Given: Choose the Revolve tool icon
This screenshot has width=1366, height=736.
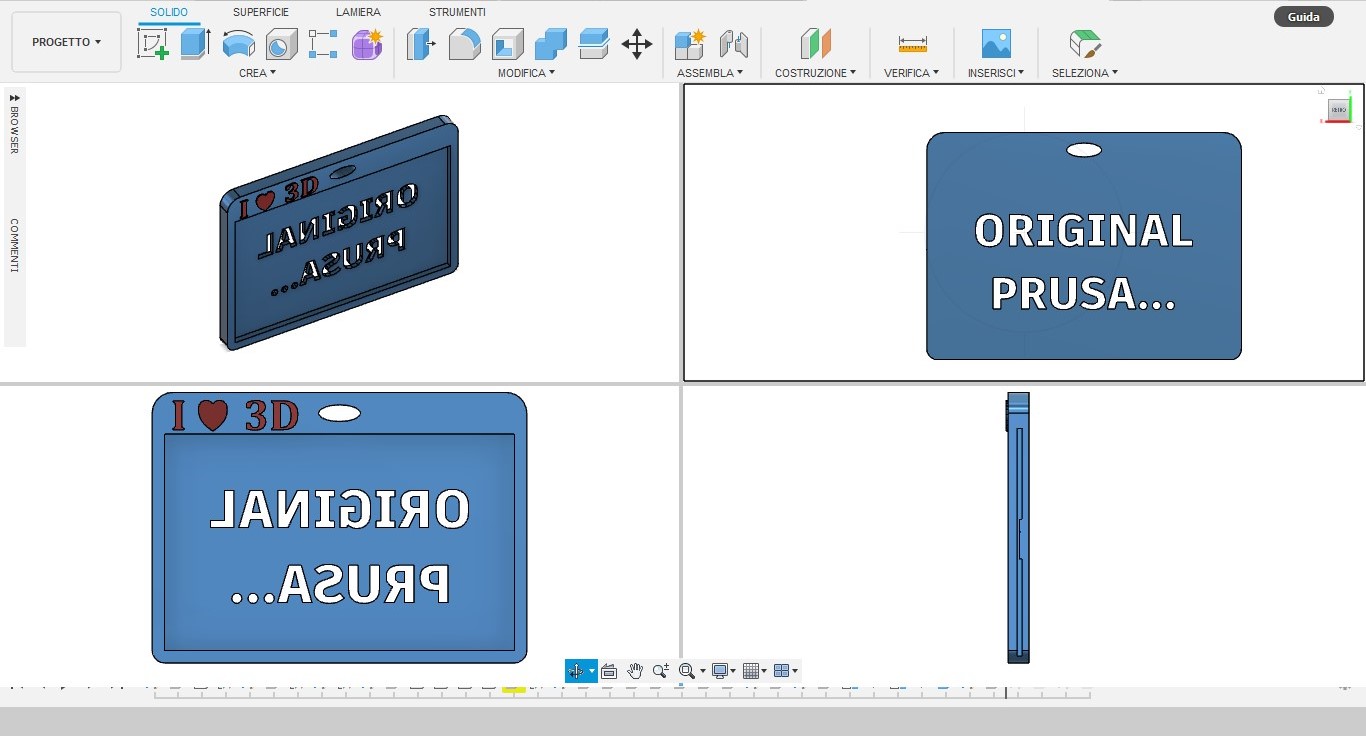Looking at the screenshot, I should click(238, 44).
